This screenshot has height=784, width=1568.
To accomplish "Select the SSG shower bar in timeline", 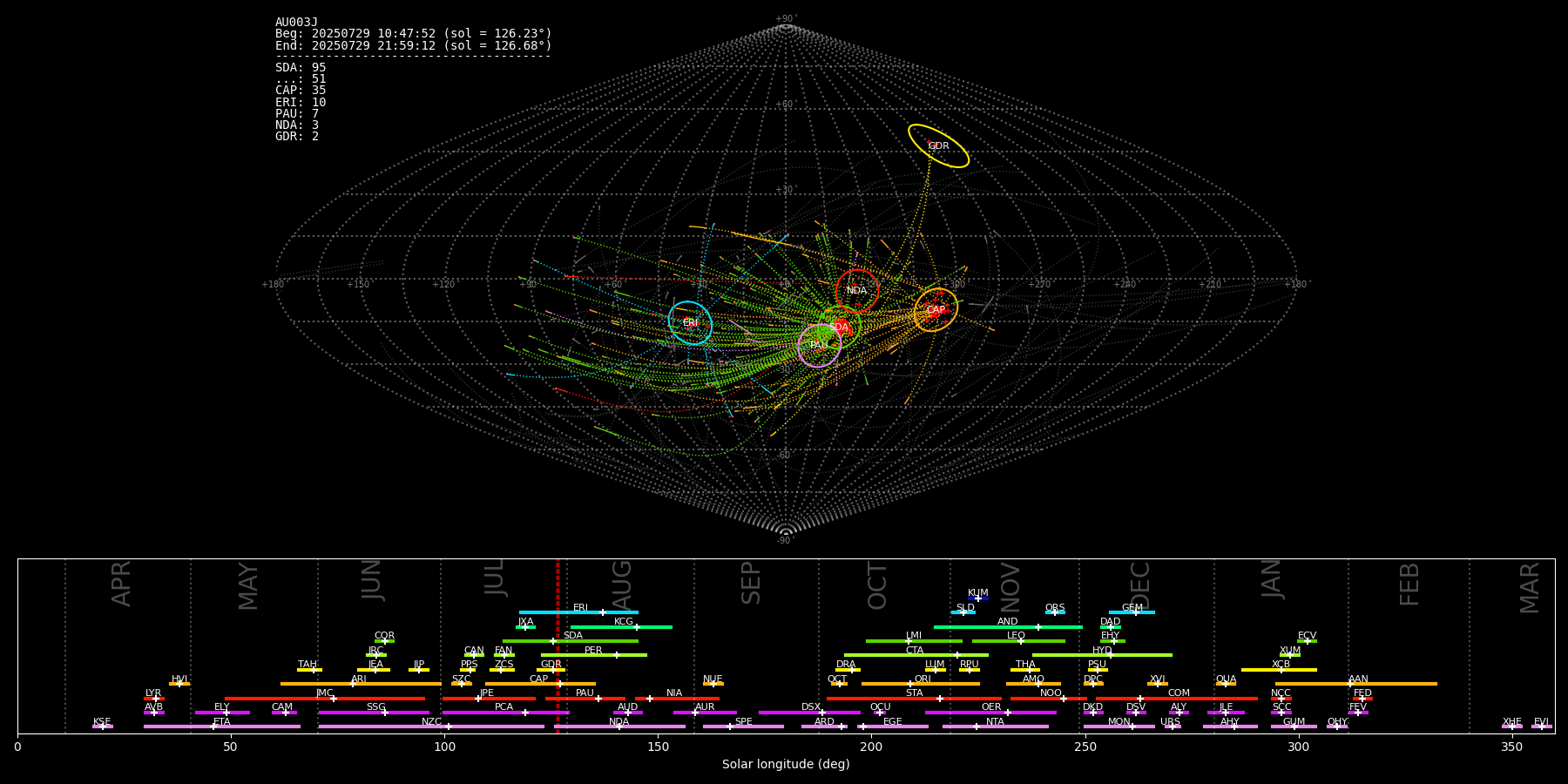I will tap(374, 713).
